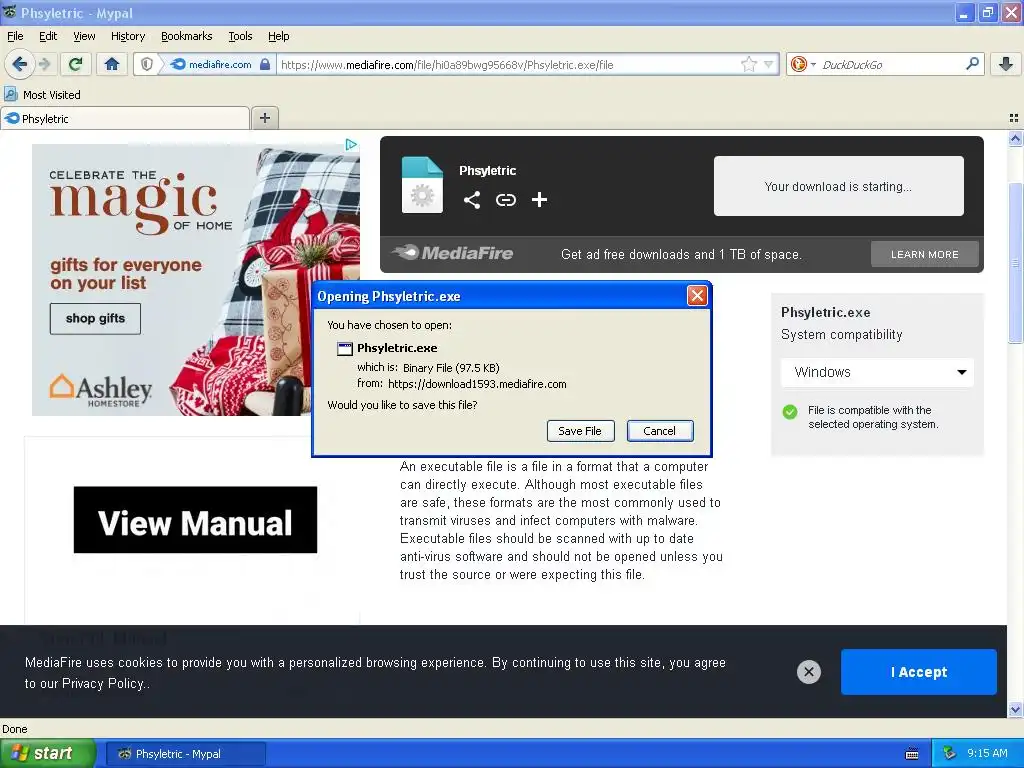
Task: Click the page scrollbar up arrow
Action: 1015,138
